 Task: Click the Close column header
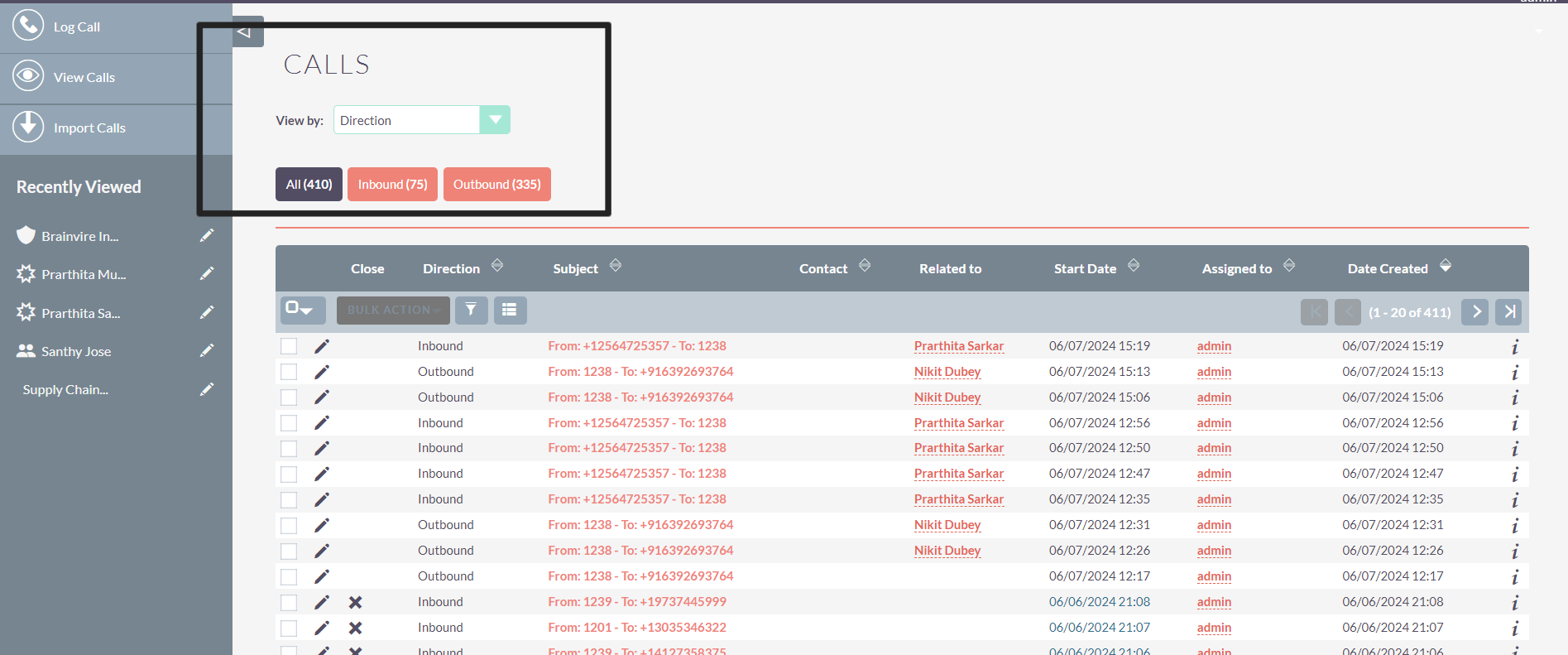point(367,268)
